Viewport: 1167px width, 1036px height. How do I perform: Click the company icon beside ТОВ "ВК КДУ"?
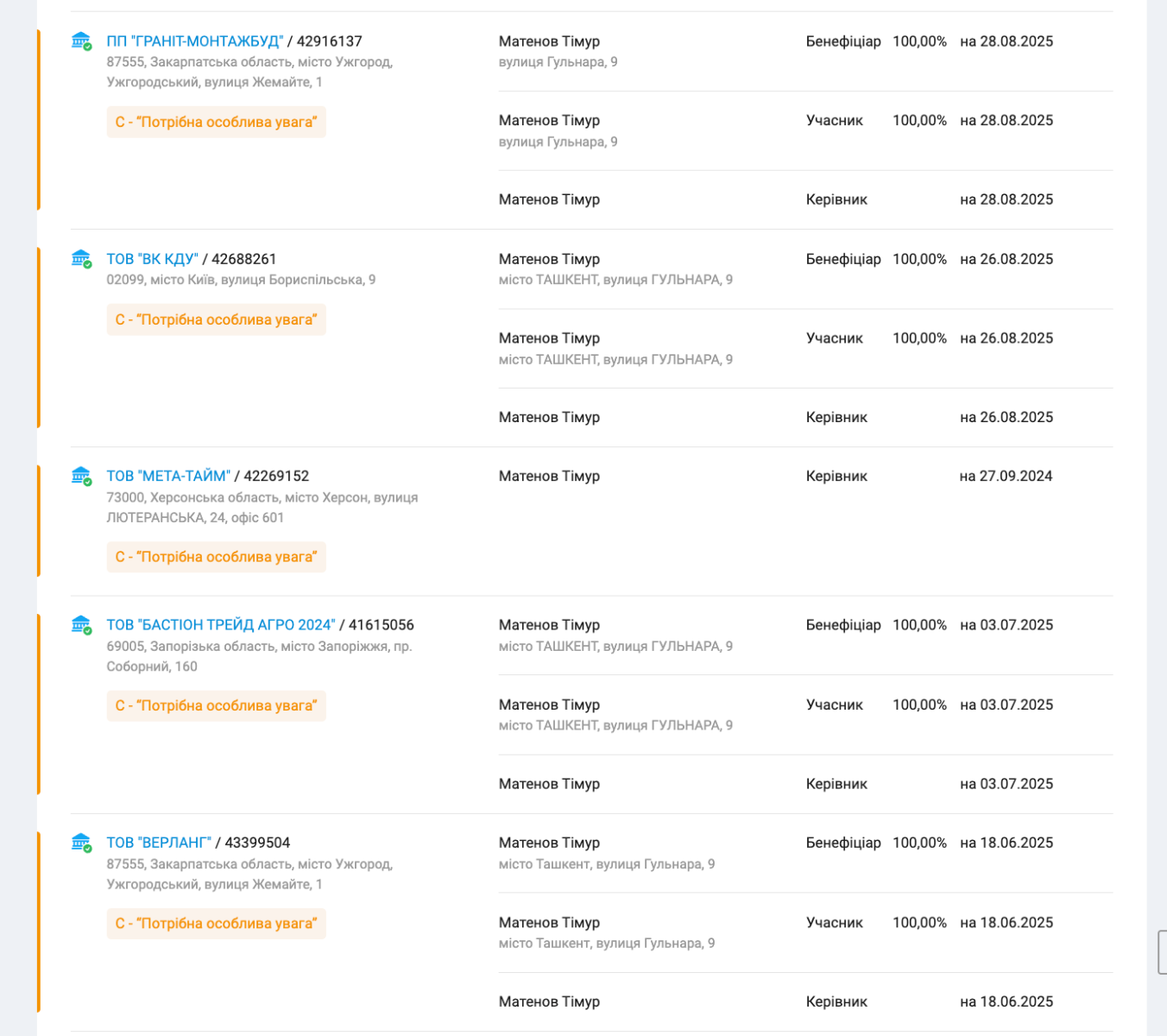tap(81, 258)
